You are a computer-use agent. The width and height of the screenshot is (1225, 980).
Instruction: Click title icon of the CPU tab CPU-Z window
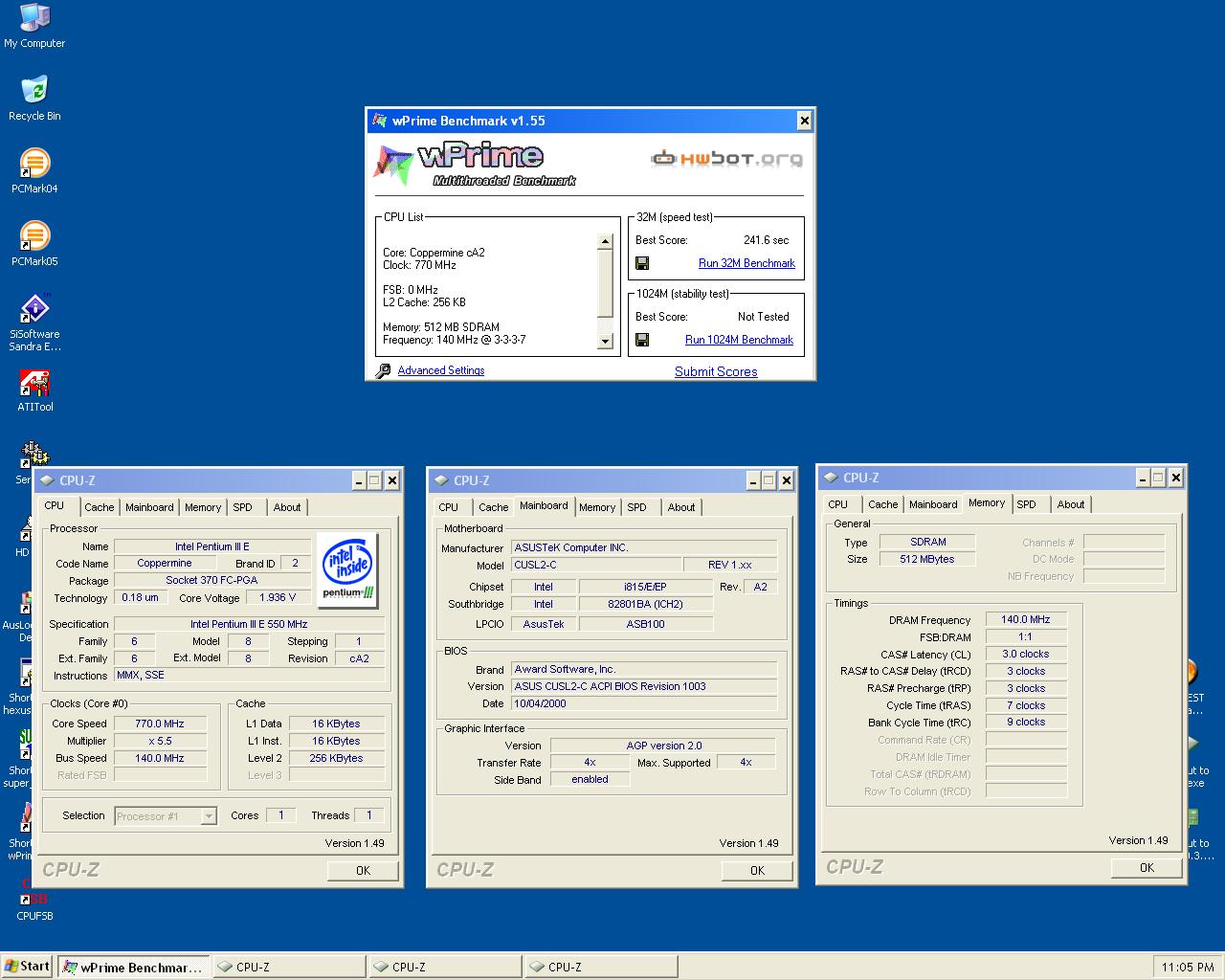[x=46, y=480]
